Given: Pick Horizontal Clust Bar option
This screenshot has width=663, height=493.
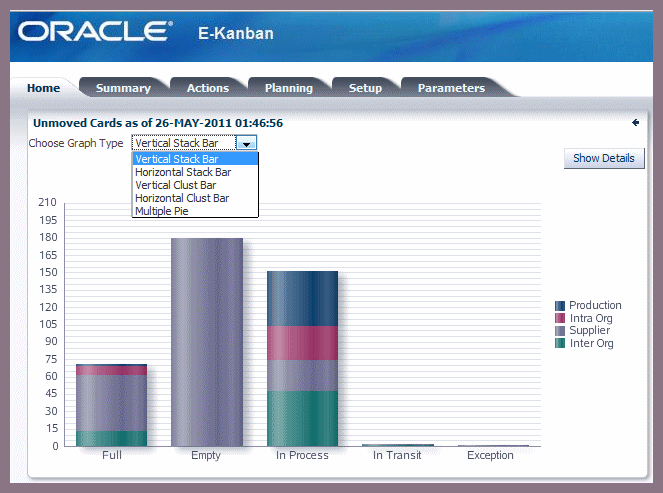Looking at the screenshot, I should tap(195, 198).
